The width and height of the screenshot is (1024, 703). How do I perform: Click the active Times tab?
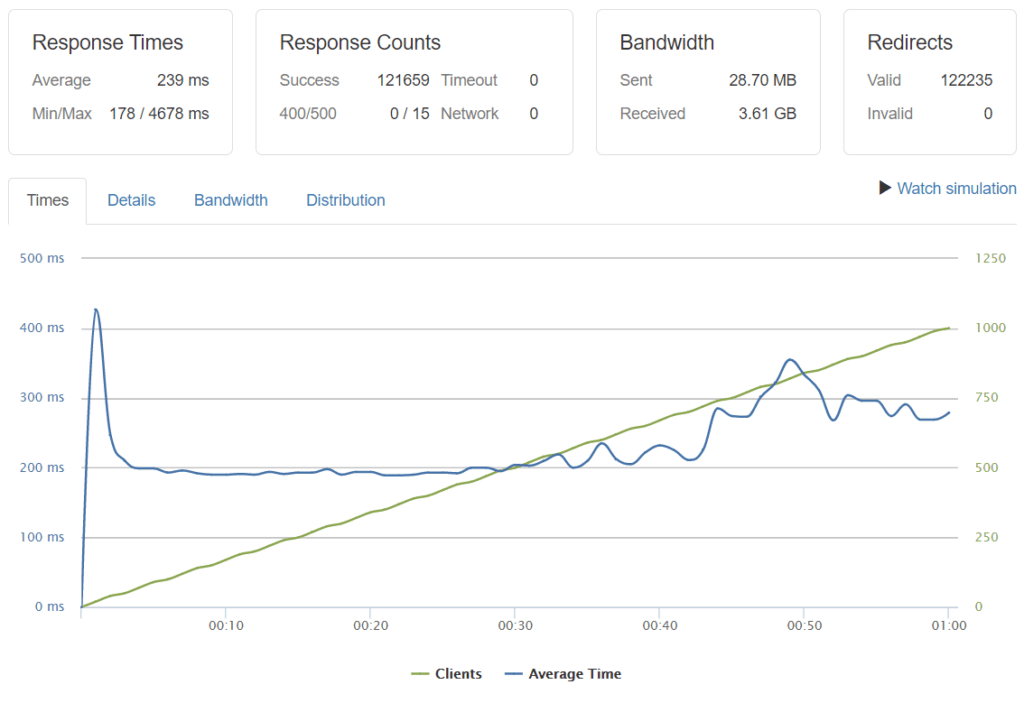(48, 200)
